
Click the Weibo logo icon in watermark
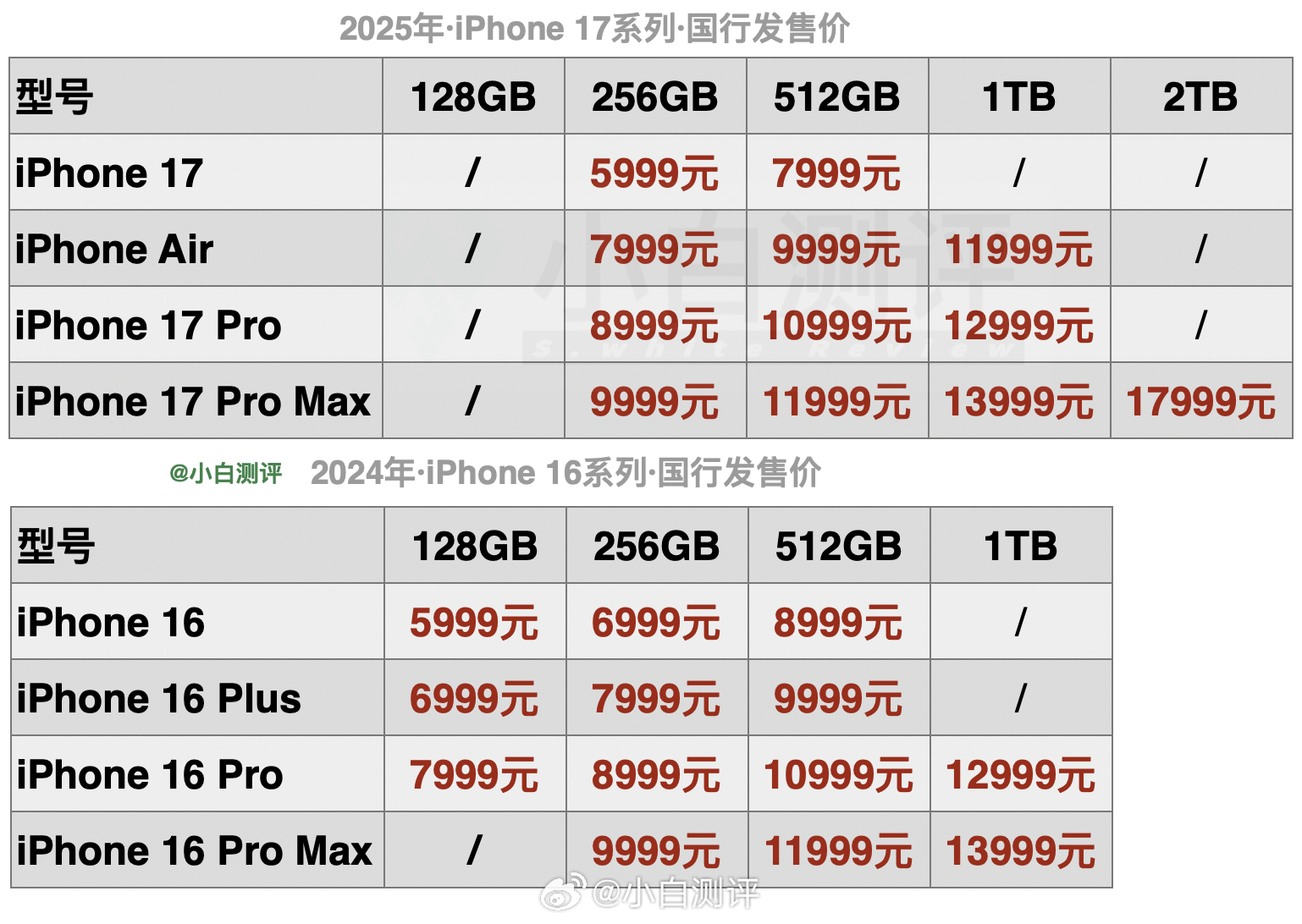pos(565,892)
